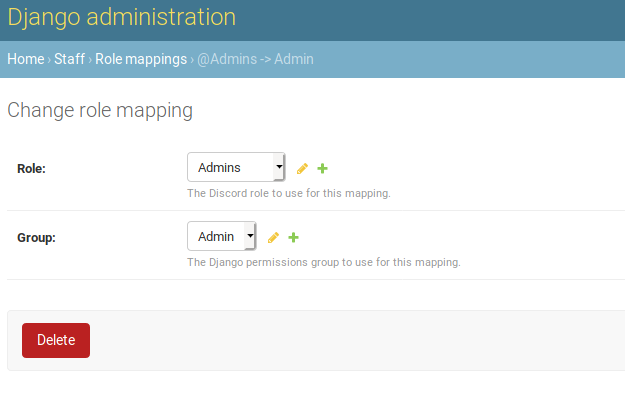Add another Role with green plus icon
The height and width of the screenshot is (395, 625).
(x=322, y=169)
